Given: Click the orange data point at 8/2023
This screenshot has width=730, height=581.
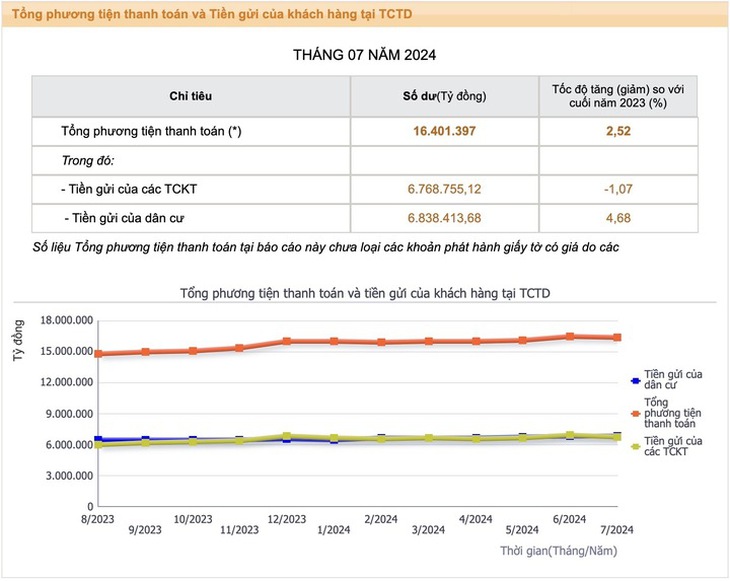Looking at the screenshot, I should click(x=98, y=354).
